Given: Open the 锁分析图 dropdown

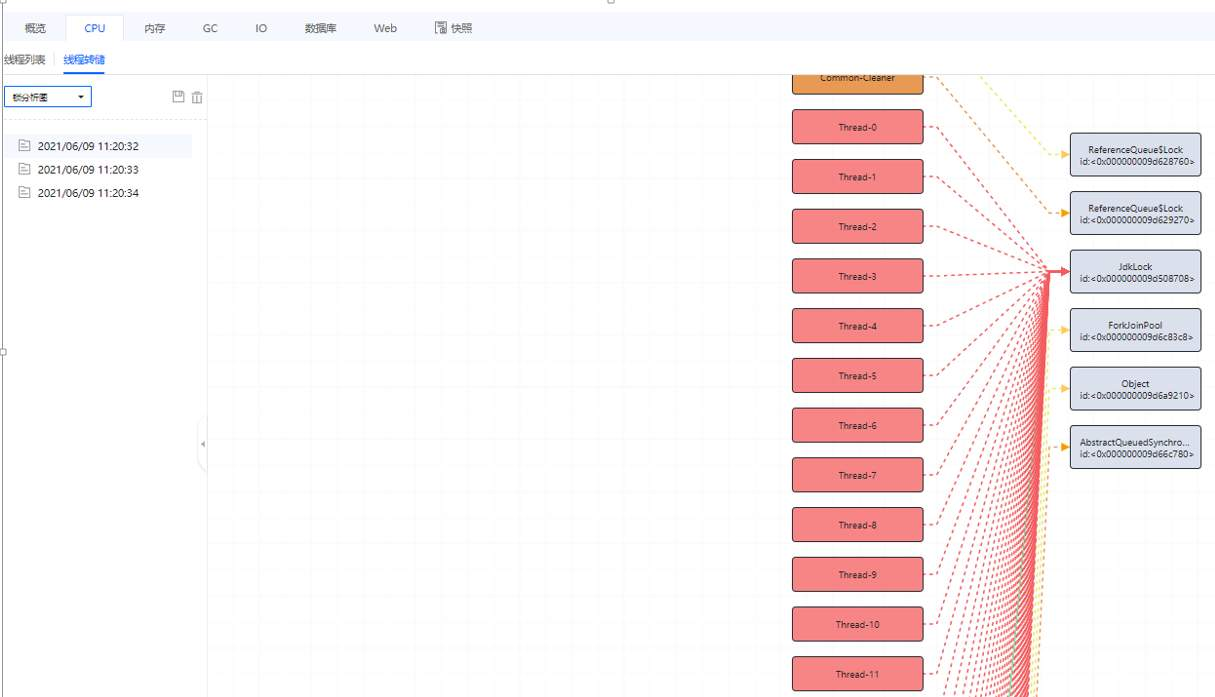Looking at the screenshot, I should click(48, 97).
